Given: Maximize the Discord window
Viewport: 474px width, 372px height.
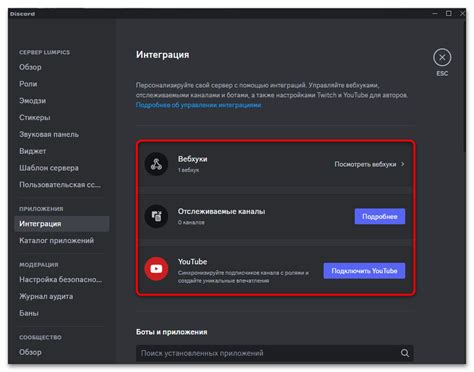Looking at the screenshot, I should 449,13.
